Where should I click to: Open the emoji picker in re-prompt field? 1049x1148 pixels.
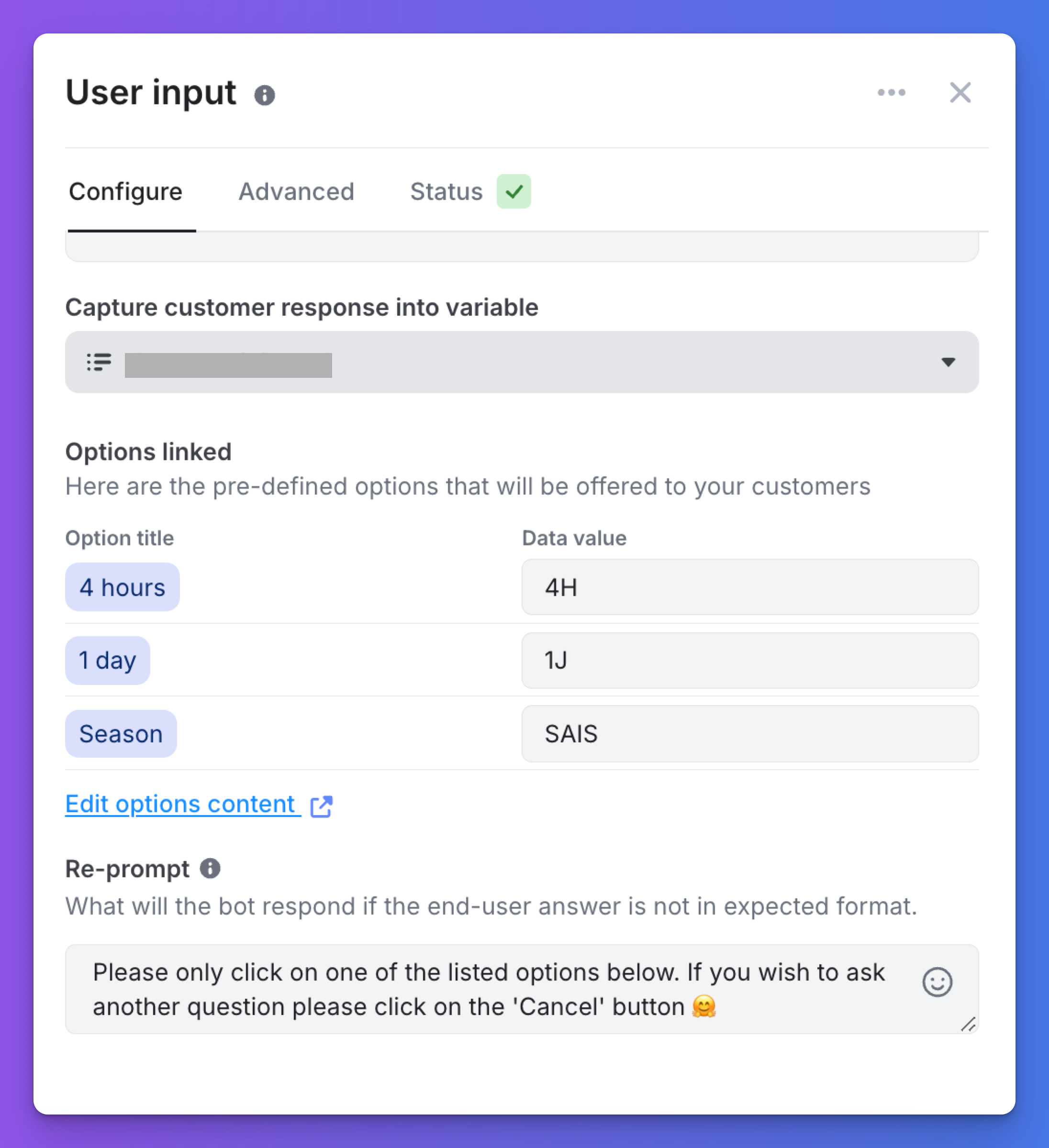tap(937, 982)
